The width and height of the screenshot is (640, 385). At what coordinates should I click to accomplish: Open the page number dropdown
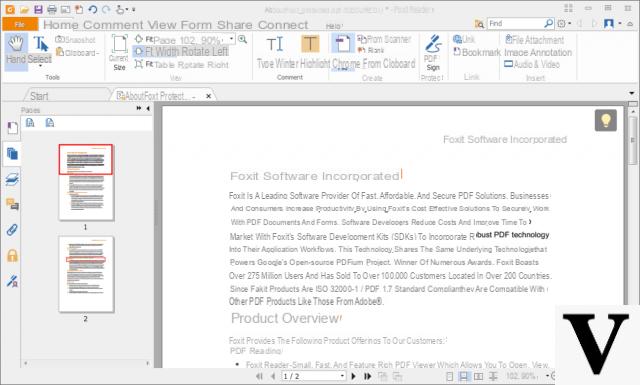[342, 376]
